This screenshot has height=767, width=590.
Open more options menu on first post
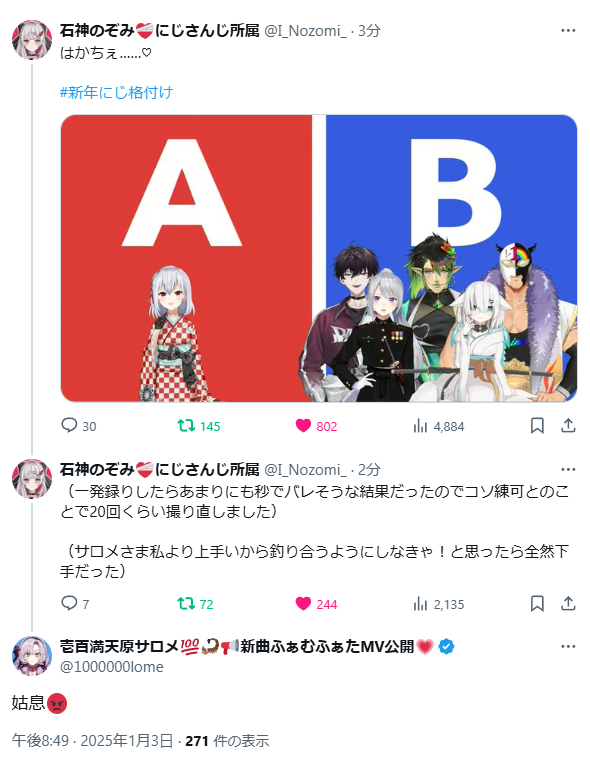[x=568, y=30]
